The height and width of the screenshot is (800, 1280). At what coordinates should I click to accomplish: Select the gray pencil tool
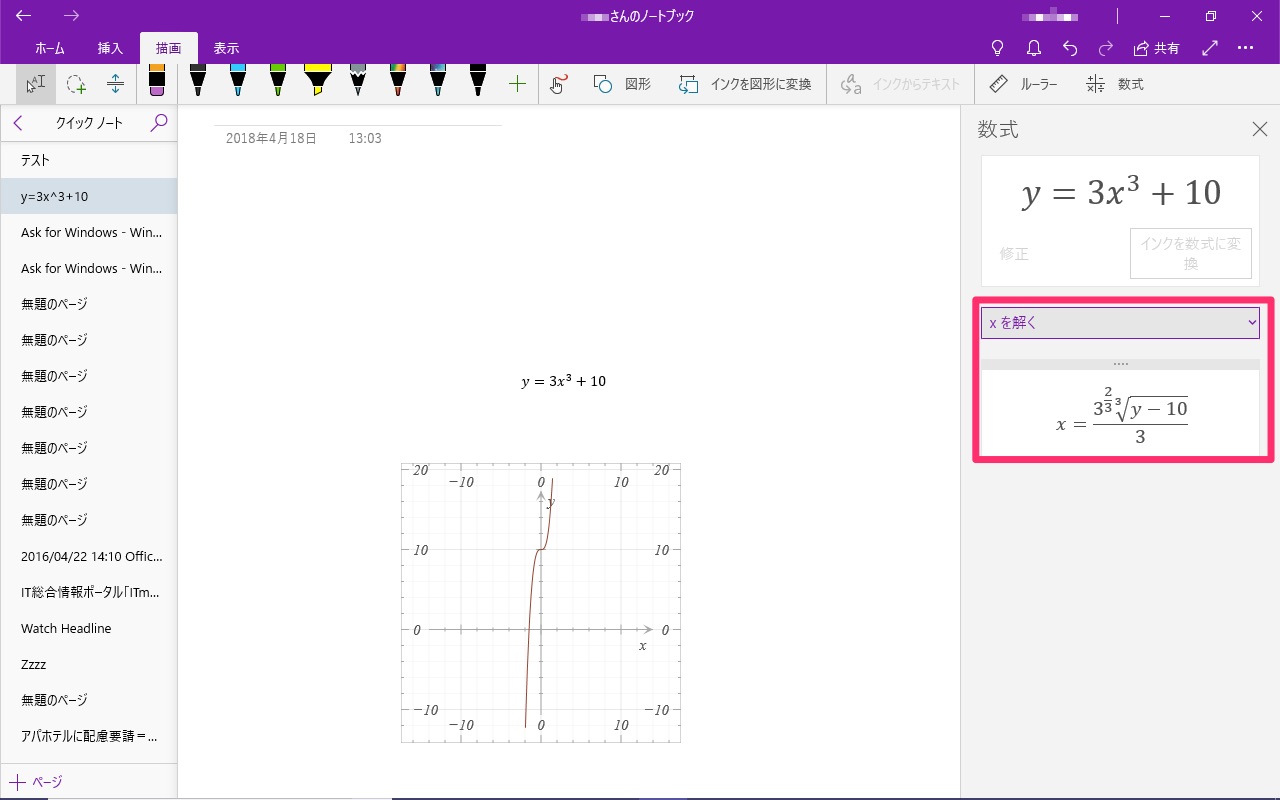pyautogui.click(x=358, y=82)
